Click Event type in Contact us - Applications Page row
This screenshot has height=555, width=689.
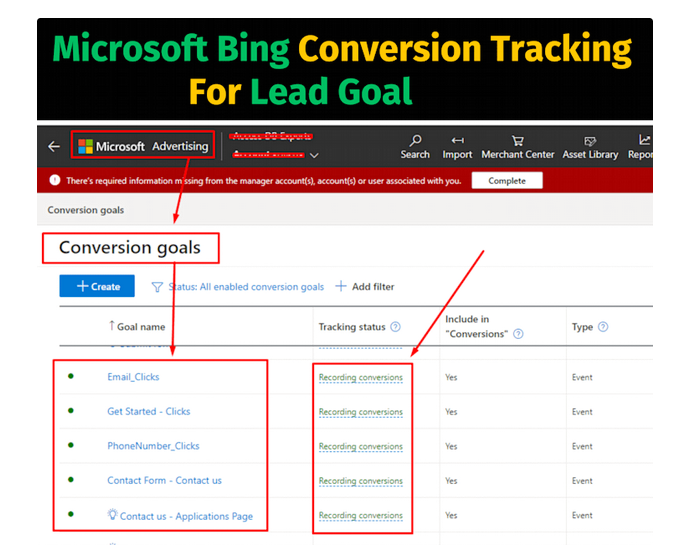point(582,515)
